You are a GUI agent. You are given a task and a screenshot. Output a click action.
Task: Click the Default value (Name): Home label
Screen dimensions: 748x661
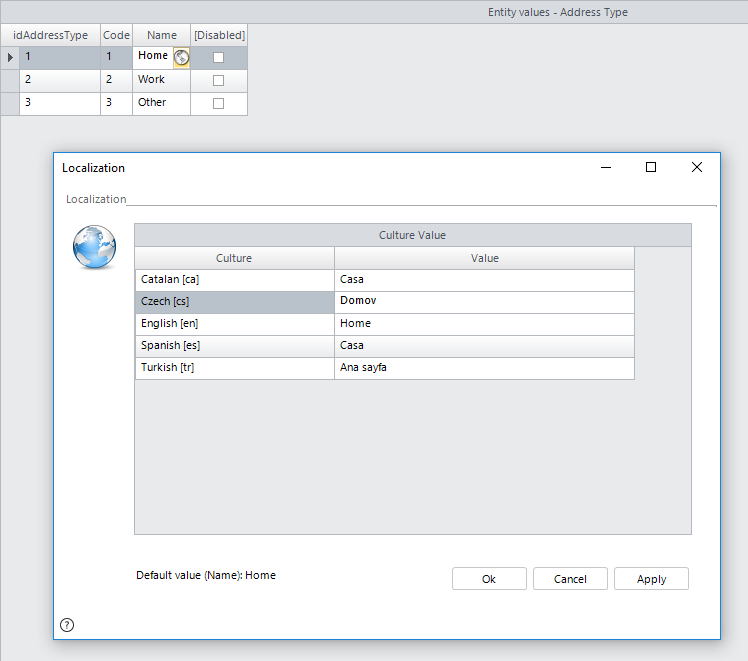[x=206, y=575]
